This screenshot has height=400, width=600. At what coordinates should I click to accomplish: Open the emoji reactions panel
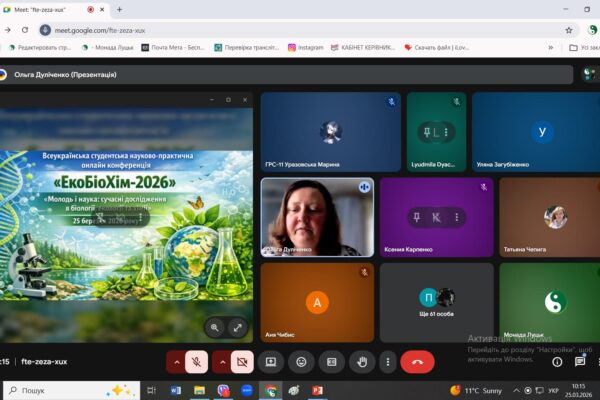point(301,361)
